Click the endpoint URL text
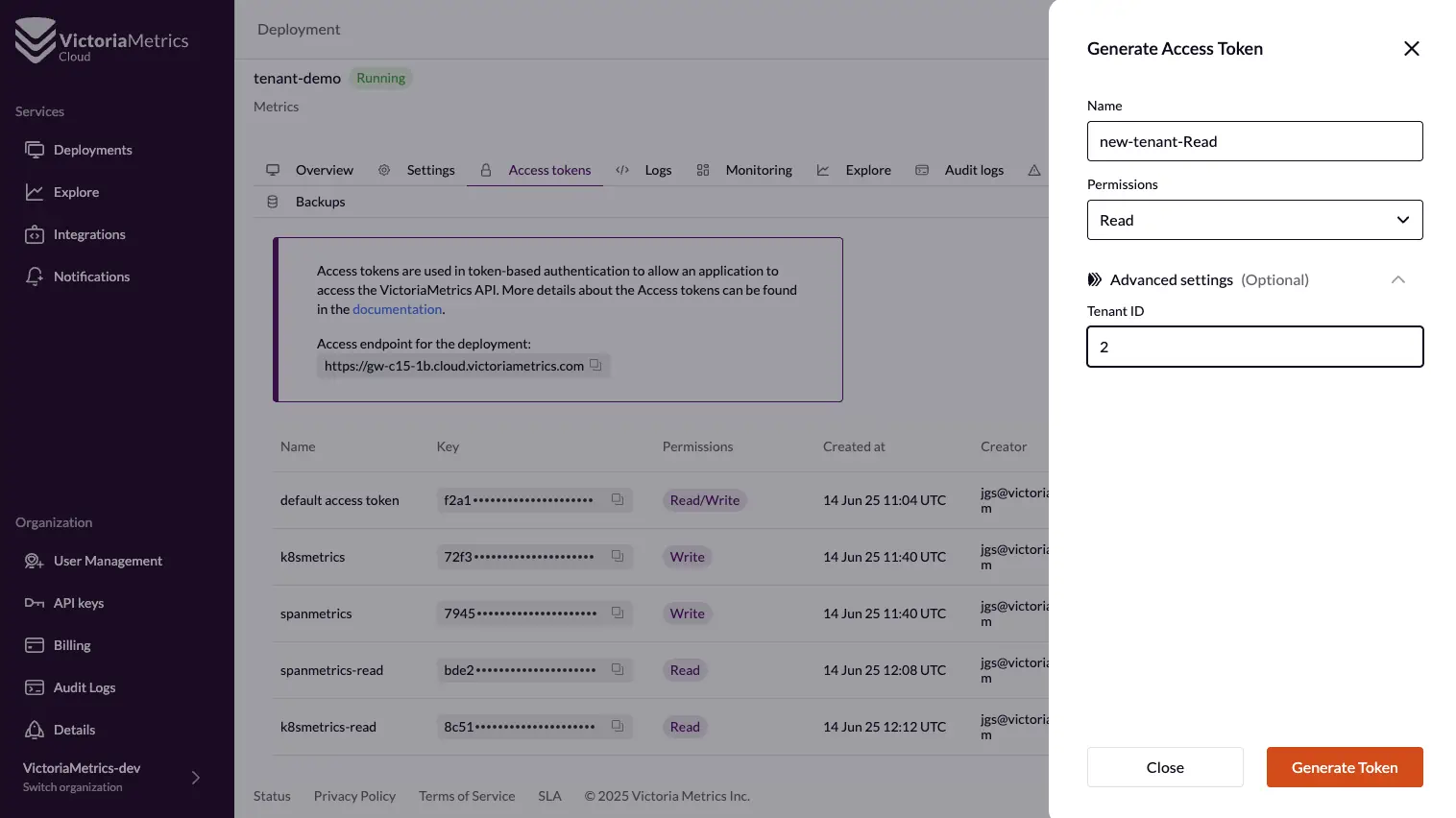The width and height of the screenshot is (1456, 818). coord(454,366)
